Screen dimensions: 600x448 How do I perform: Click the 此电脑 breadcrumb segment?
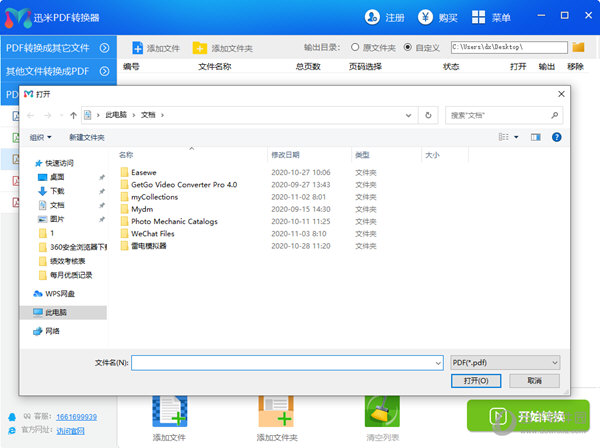116,115
